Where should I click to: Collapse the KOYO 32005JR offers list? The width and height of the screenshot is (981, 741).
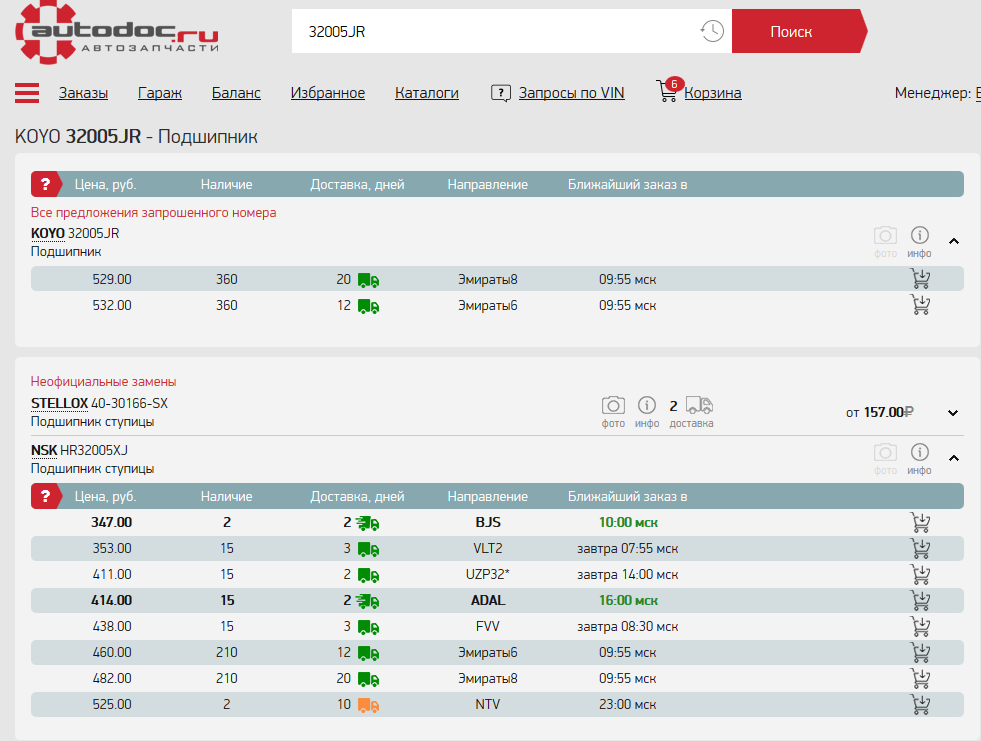[953, 241]
